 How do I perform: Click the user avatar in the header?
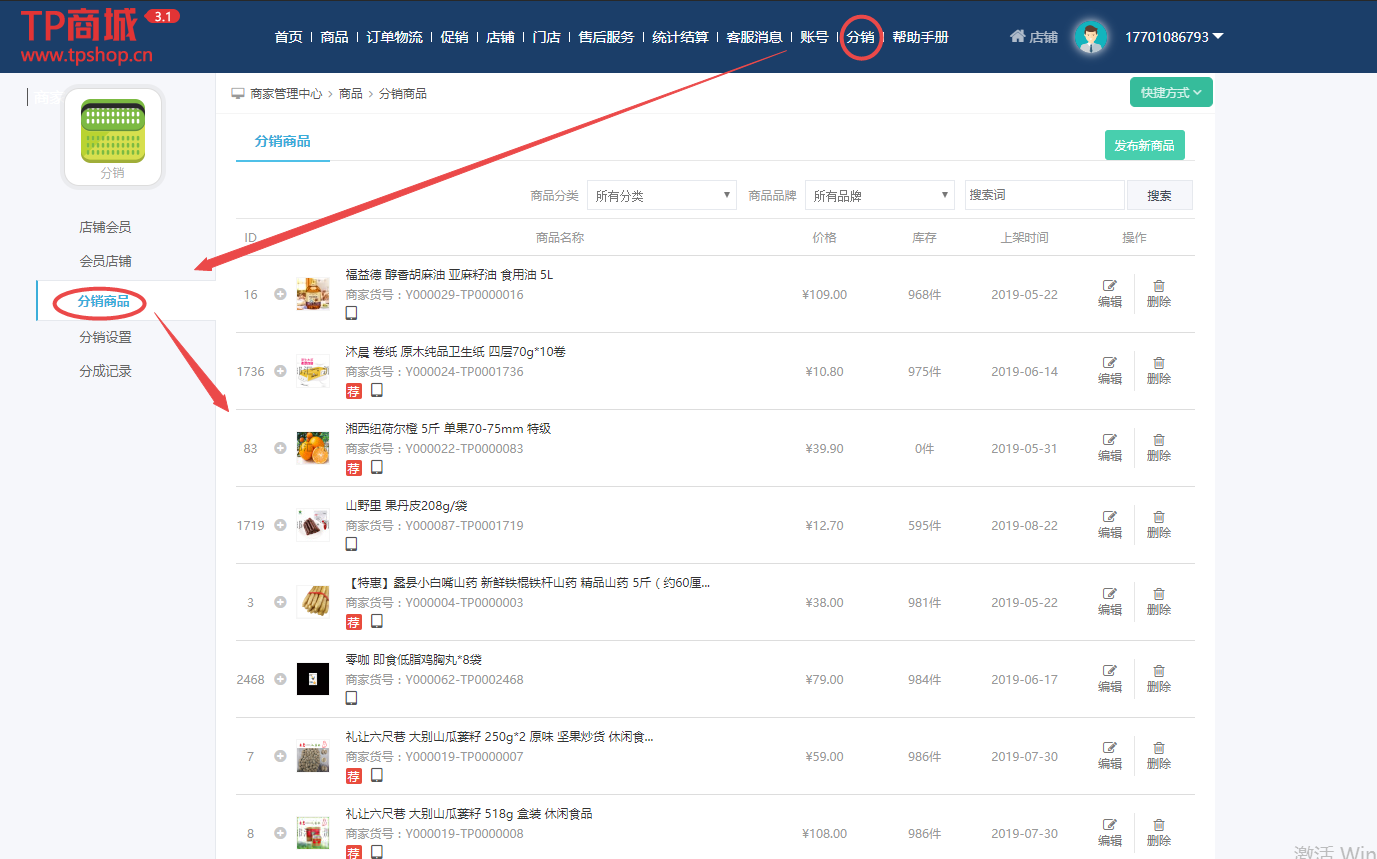(x=1090, y=35)
